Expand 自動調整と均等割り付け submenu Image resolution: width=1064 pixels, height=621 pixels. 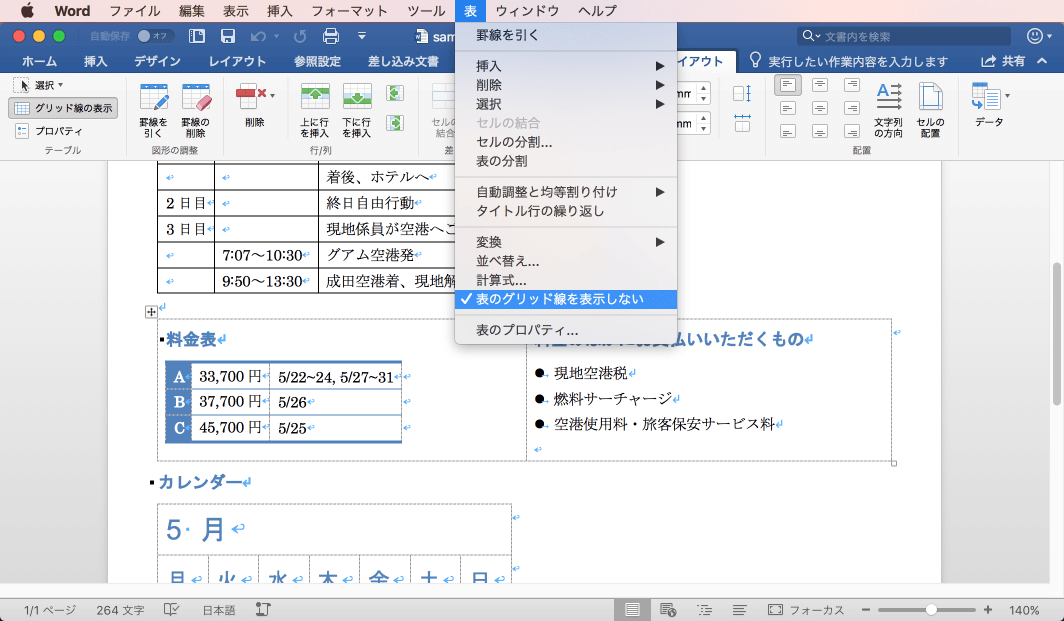[566, 192]
